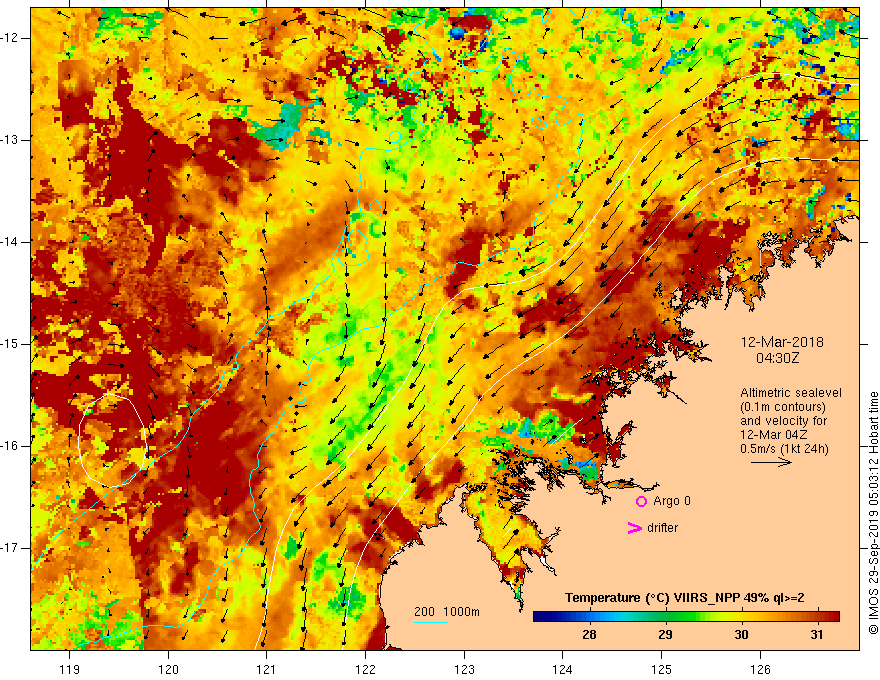This screenshot has width=880, height=680.
Task: Click the 119 longitude axis label
Action: coord(70,669)
